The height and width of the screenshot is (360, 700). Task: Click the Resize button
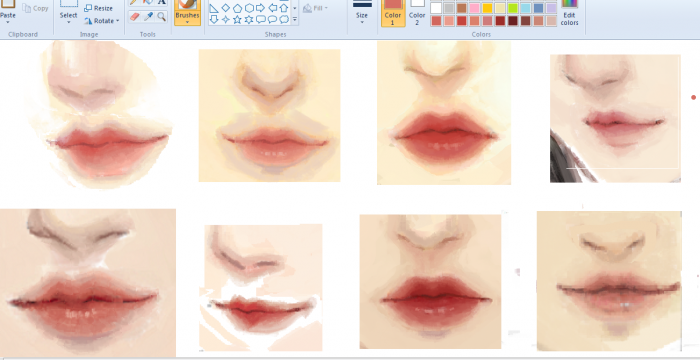coord(99,8)
